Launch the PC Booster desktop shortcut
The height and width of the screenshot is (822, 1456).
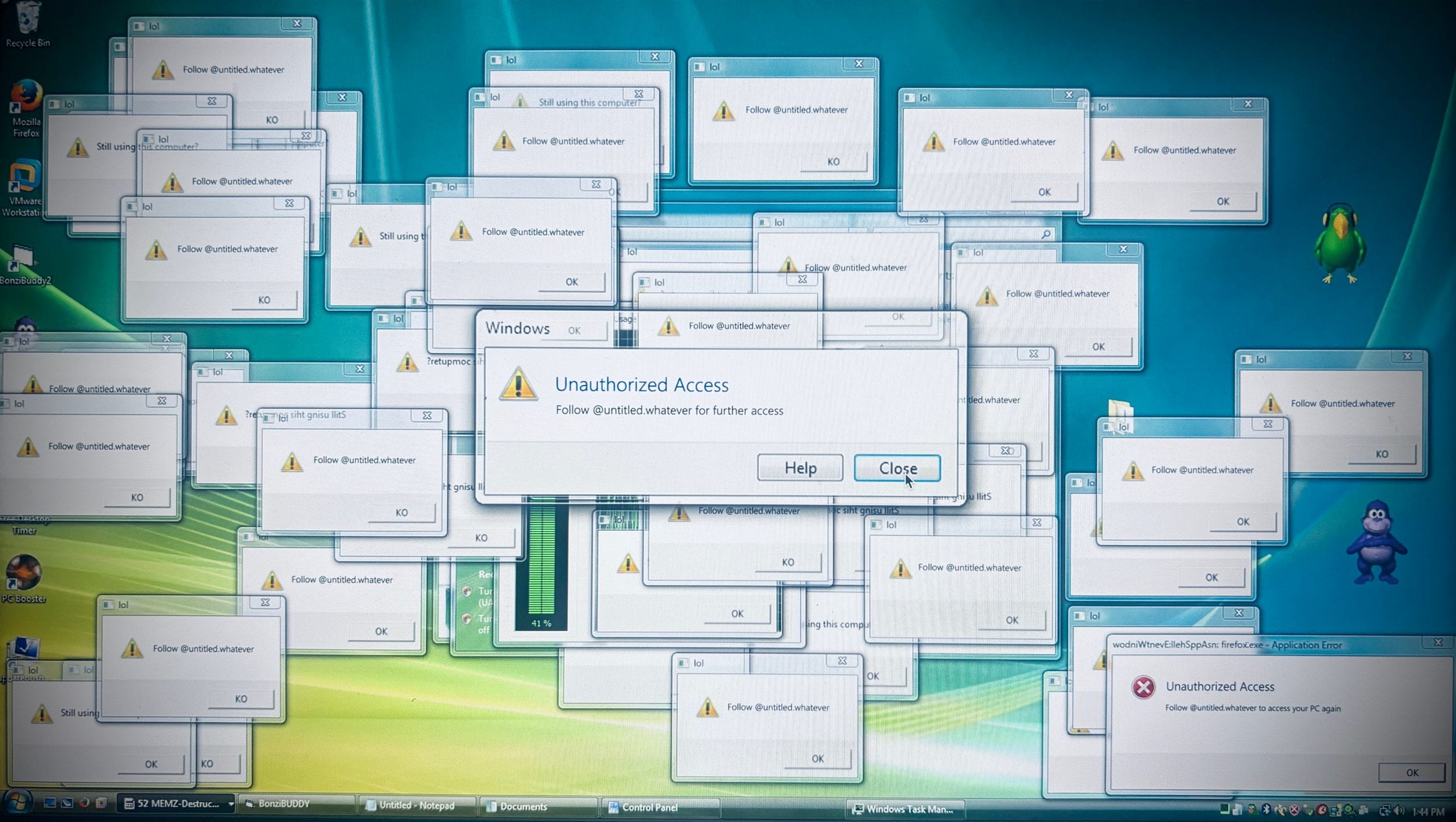pyautogui.click(x=23, y=577)
